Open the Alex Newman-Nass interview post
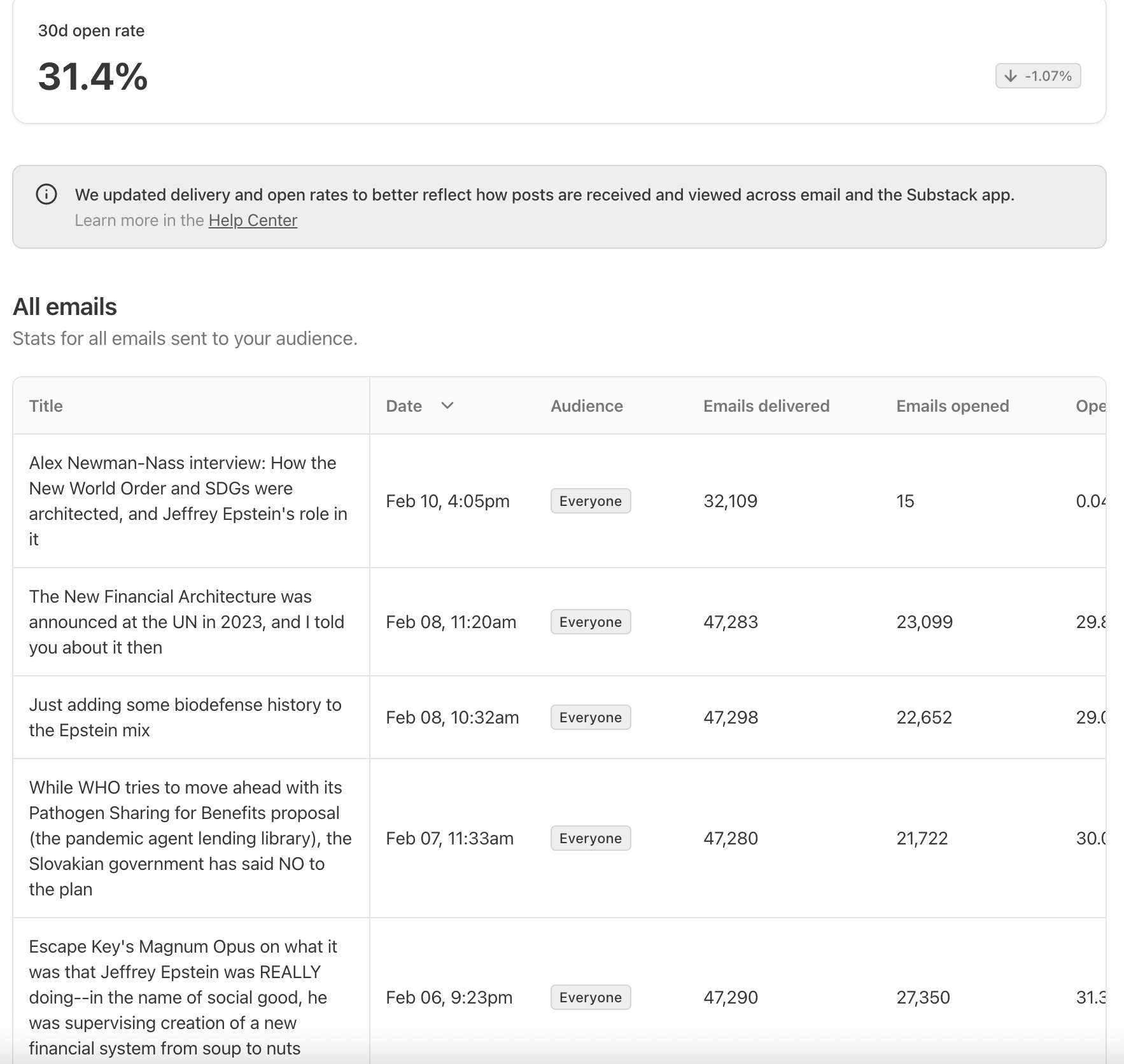Viewport: 1124px width, 1064px height. click(188, 501)
